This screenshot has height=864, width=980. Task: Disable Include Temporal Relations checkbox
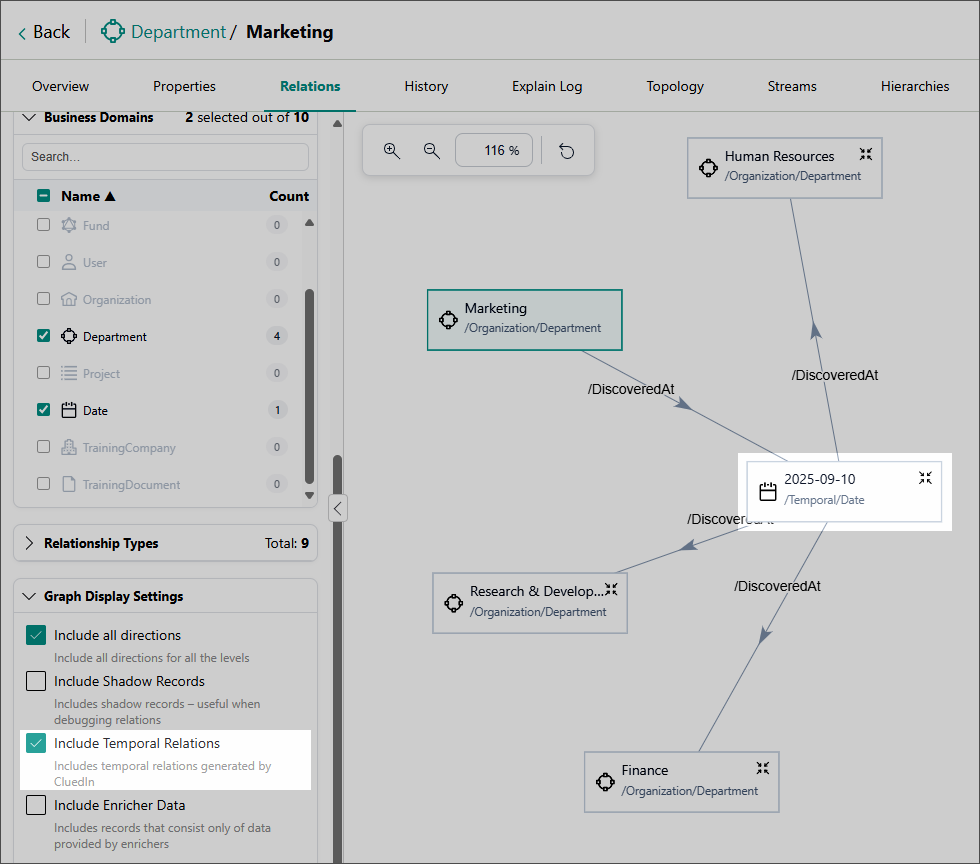point(36,743)
